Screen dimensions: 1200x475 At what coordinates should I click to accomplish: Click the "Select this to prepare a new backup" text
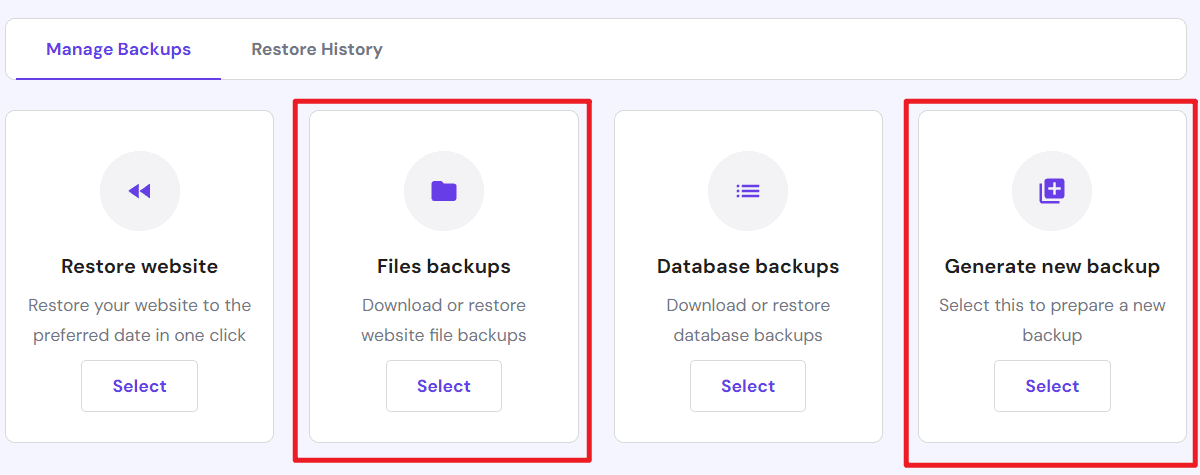click(1052, 320)
